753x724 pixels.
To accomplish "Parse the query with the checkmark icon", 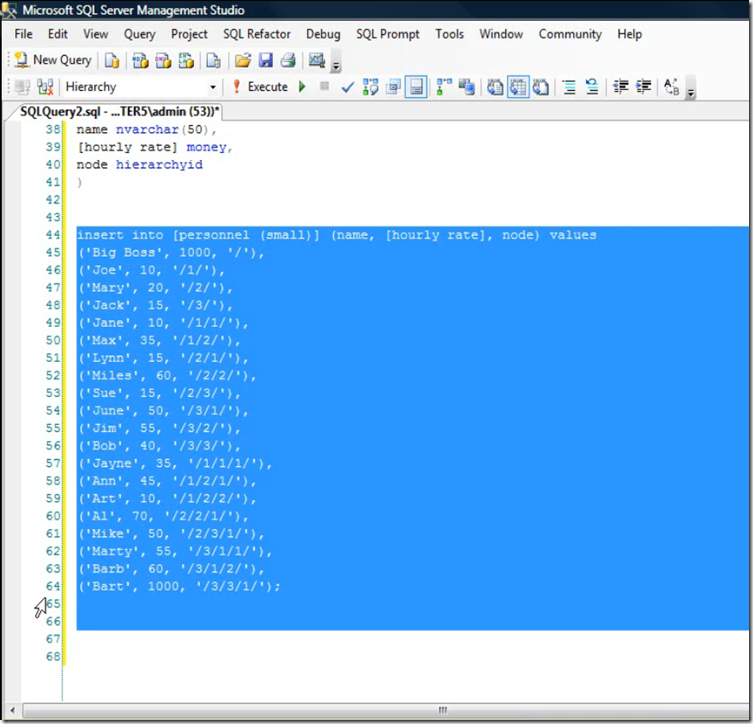I will [x=347, y=87].
